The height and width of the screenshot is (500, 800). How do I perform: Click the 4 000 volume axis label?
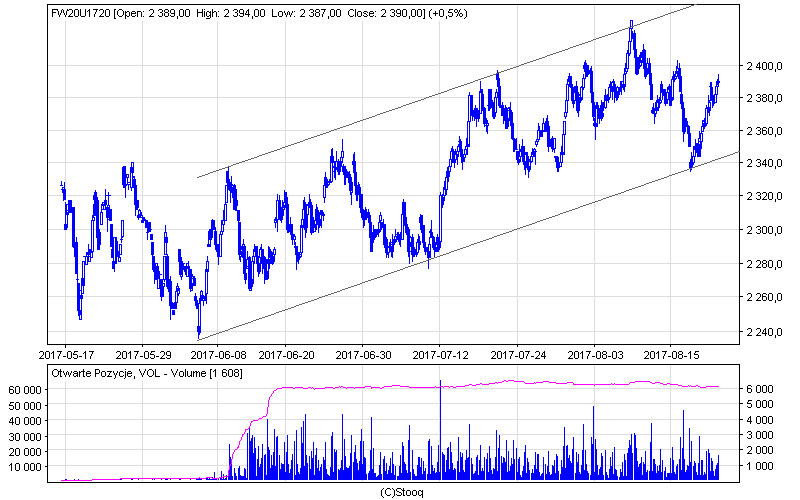tap(760, 420)
